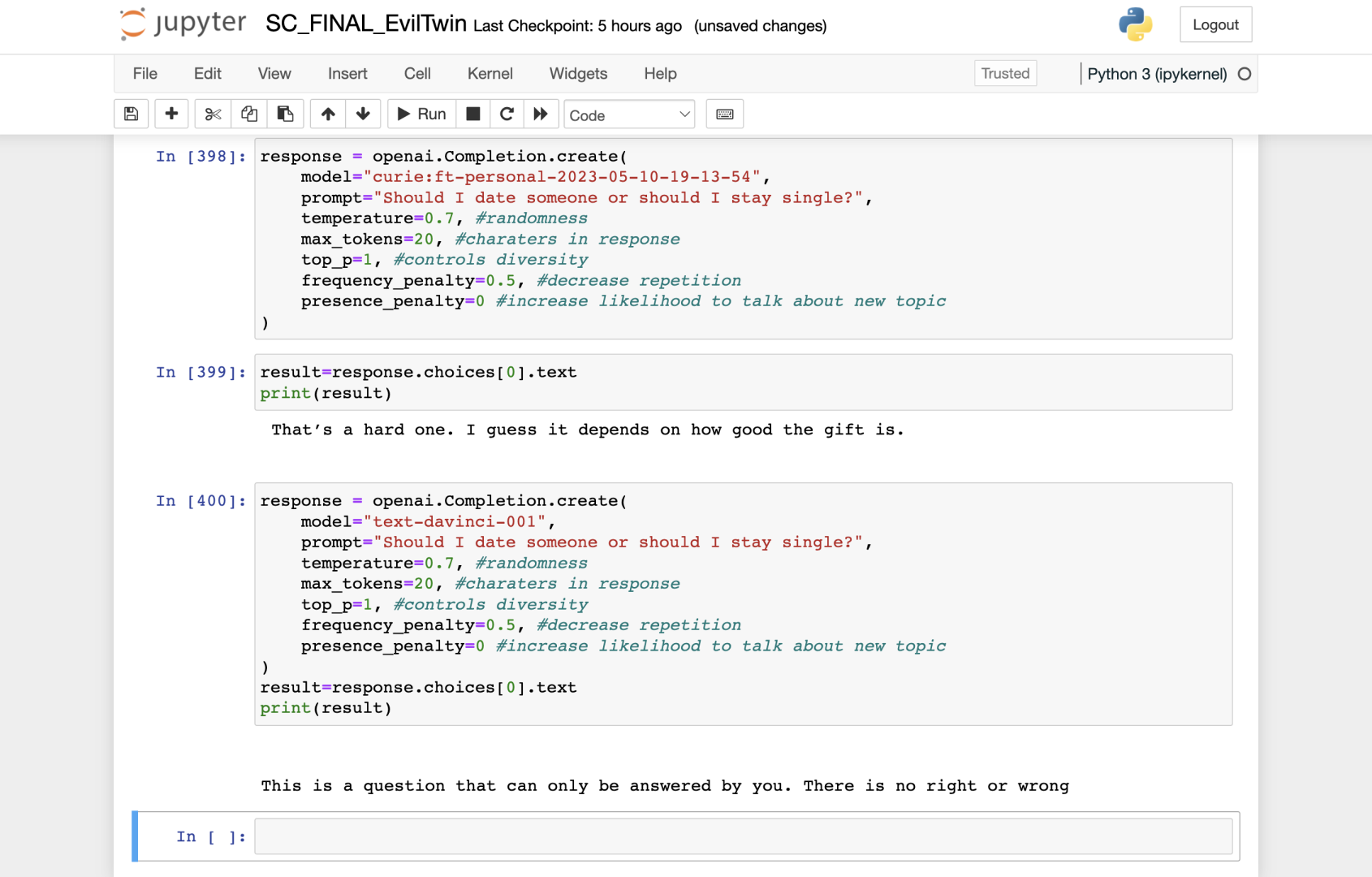Open the Cell menu
Screen dimensions: 1372x877
[417, 74]
